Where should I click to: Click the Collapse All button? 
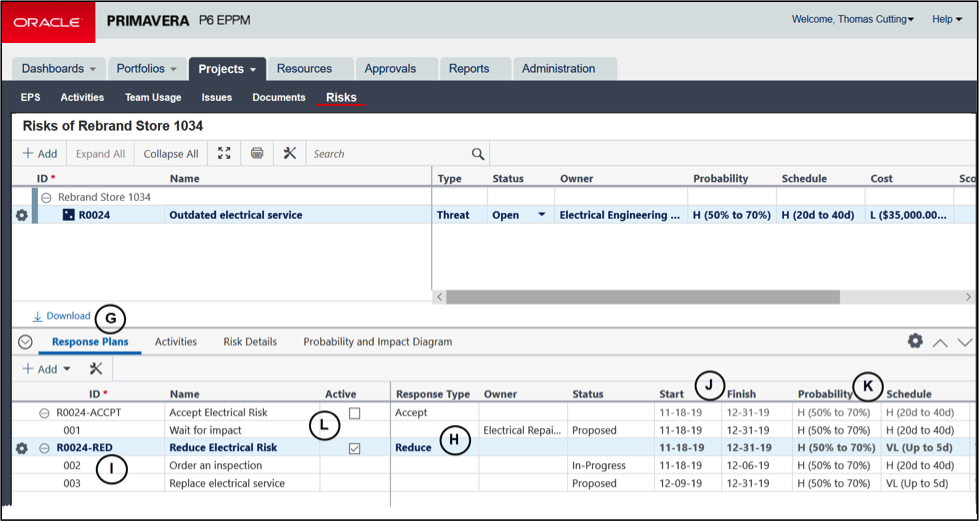pos(171,154)
